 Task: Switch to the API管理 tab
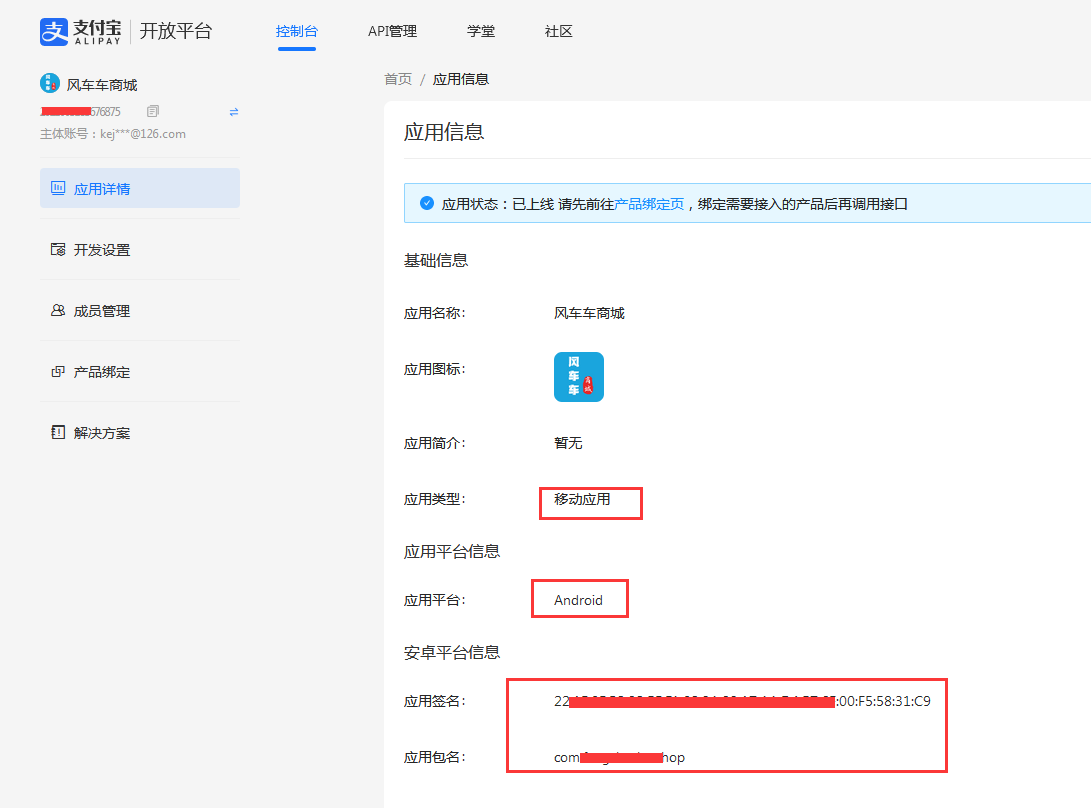(x=392, y=31)
